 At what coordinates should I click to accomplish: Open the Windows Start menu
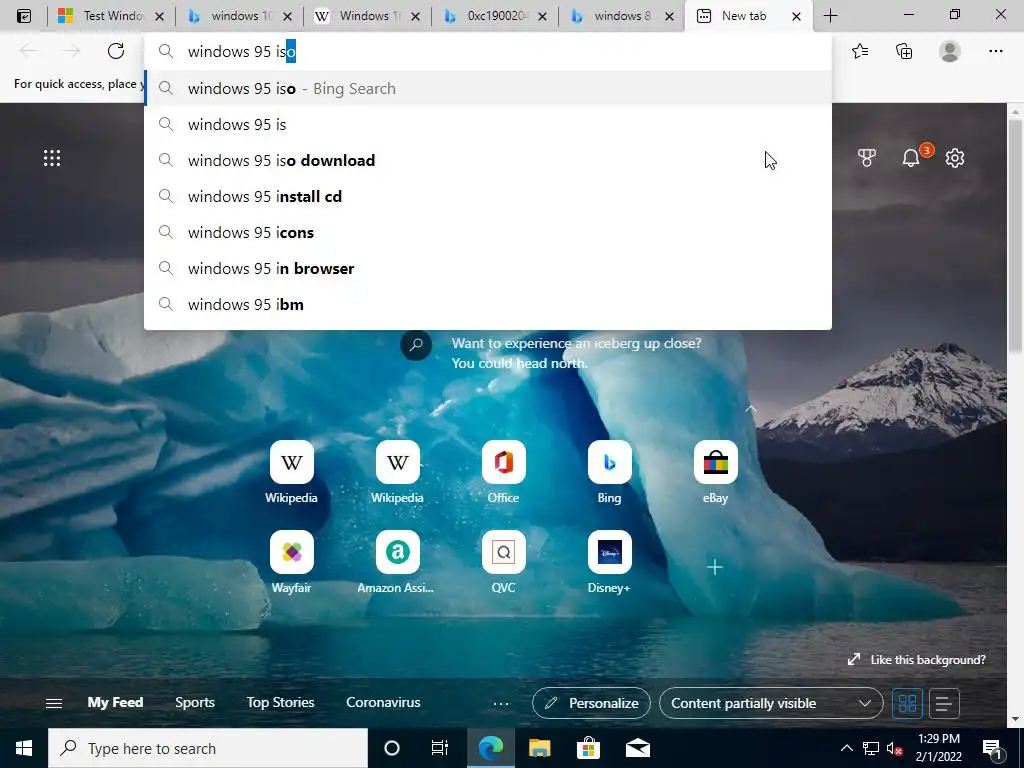click(24, 748)
